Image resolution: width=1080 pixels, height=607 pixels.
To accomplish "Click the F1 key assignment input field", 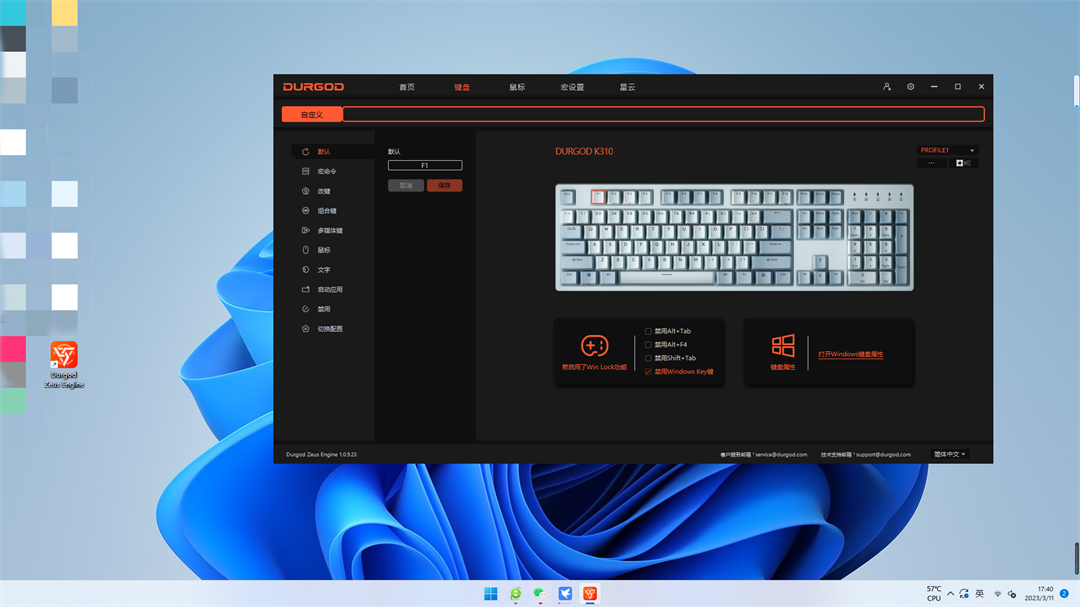I will tap(425, 165).
